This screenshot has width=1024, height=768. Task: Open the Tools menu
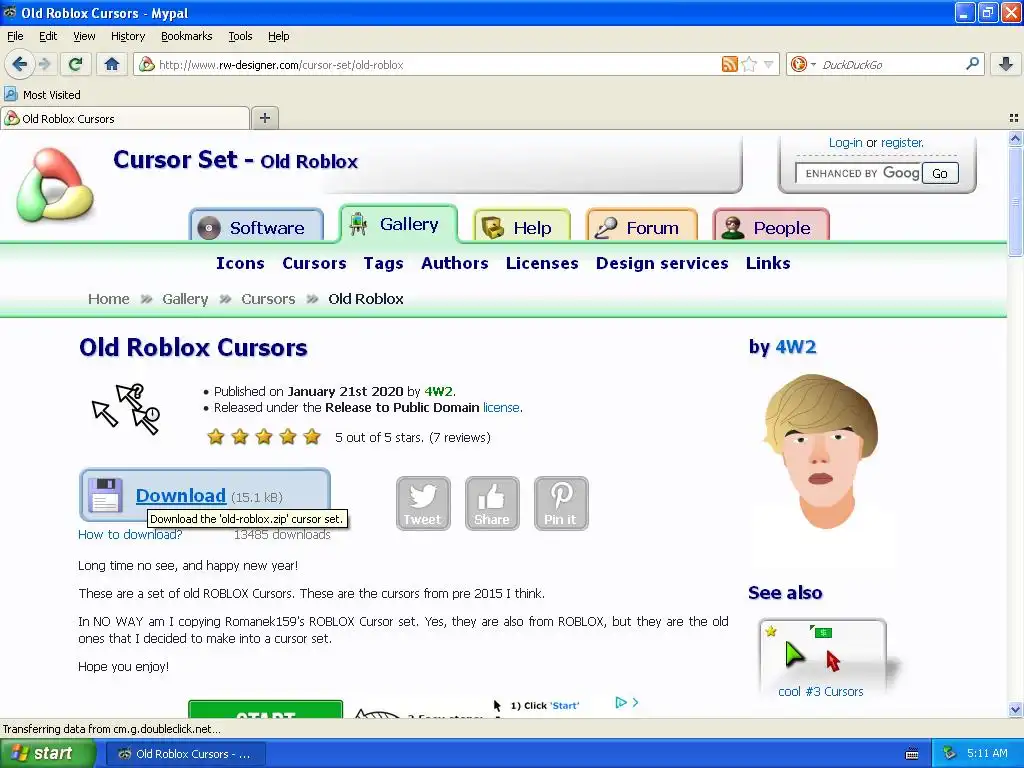pyautogui.click(x=240, y=36)
